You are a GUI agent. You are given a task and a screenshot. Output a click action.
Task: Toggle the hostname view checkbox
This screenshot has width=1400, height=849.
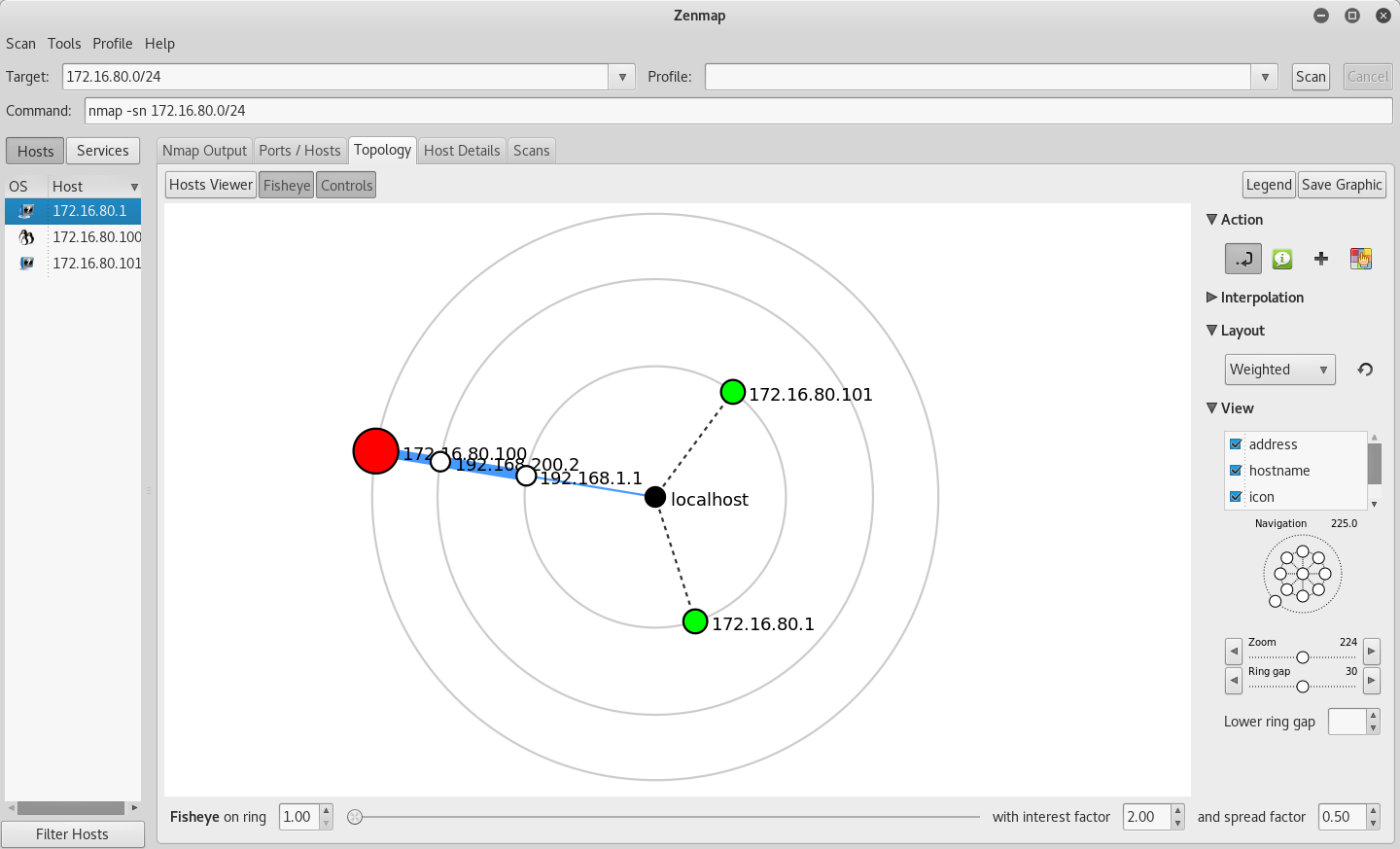(x=1236, y=471)
